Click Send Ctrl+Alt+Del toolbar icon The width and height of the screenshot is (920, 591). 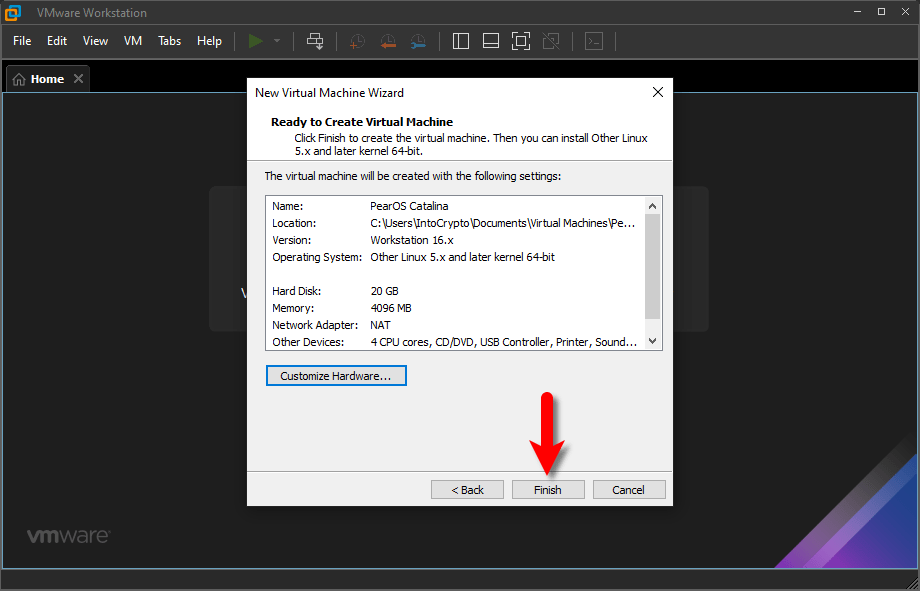tap(315, 41)
